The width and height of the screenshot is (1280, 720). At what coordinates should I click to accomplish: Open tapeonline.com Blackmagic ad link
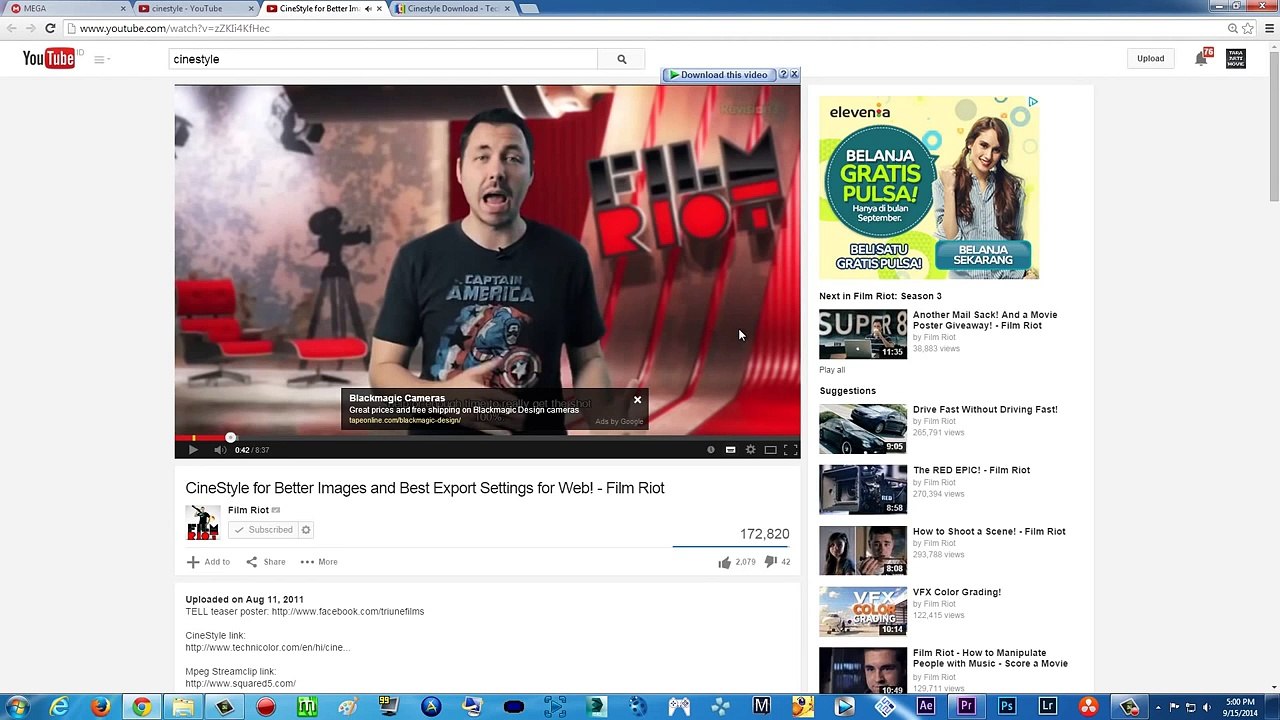[405, 420]
